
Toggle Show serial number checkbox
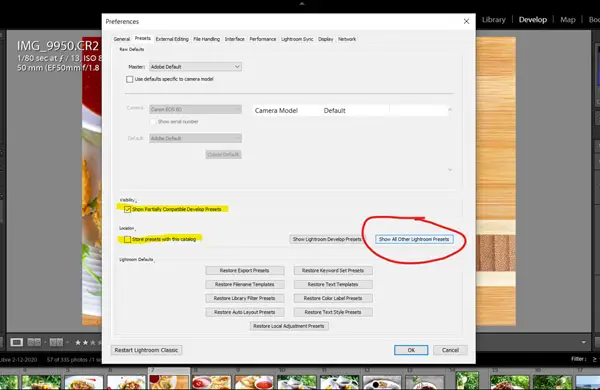pos(153,122)
